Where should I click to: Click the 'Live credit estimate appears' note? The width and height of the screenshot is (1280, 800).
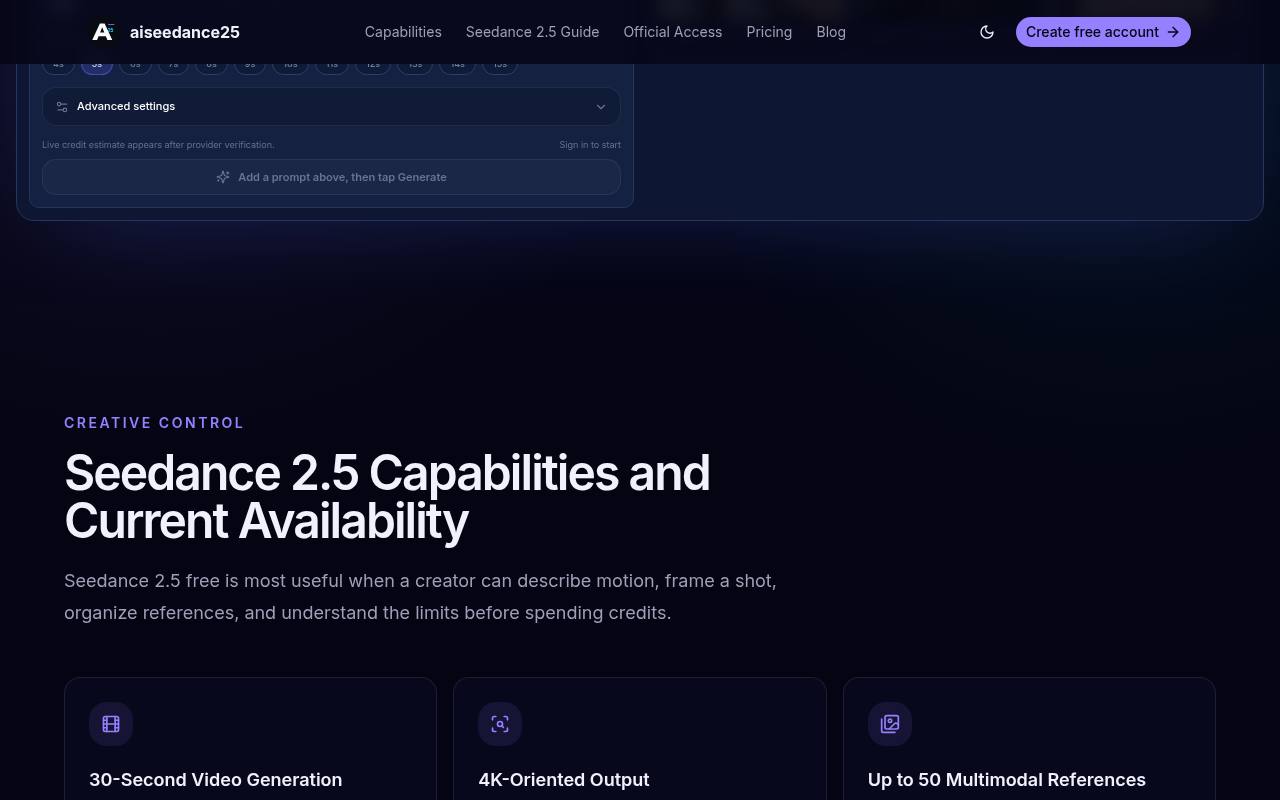pos(158,145)
